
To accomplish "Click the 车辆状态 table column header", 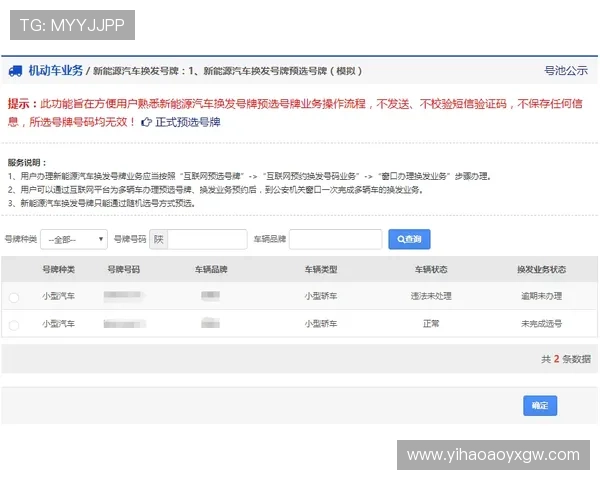I will coord(431,269).
